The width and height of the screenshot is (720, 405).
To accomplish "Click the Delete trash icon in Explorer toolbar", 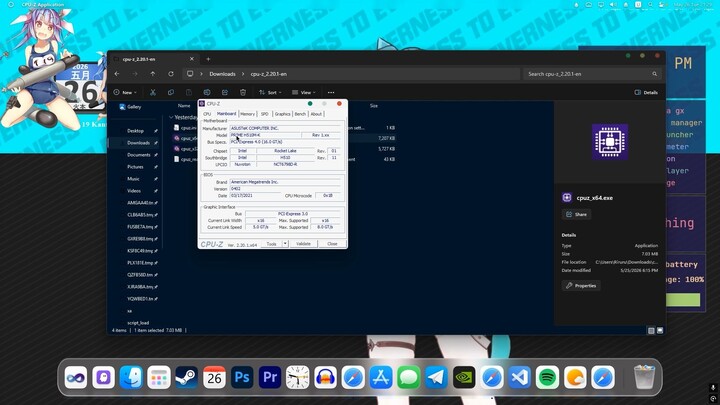I will pyautogui.click(x=243, y=92).
